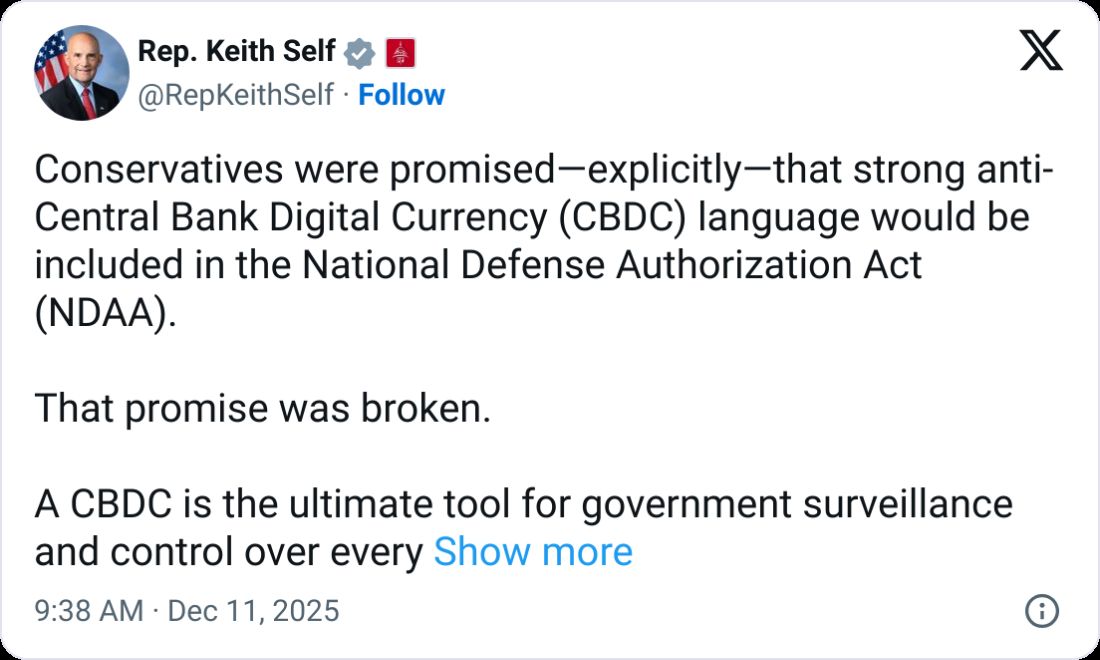Open the Rep. Keith Self display name
The height and width of the screenshot is (660, 1100).
coord(236,52)
